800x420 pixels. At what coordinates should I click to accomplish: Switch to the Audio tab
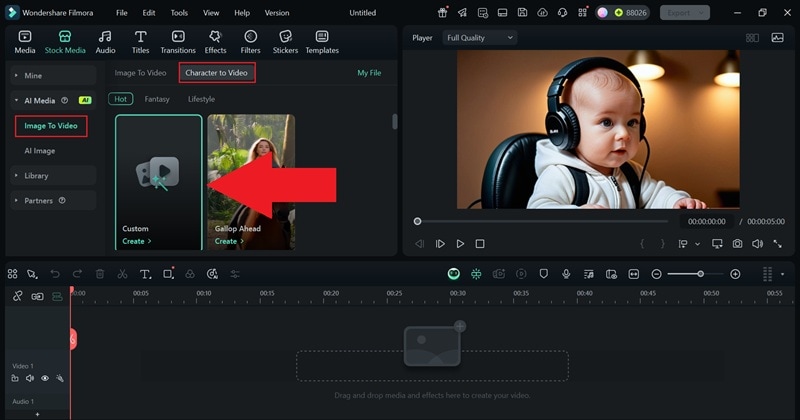tap(105, 42)
